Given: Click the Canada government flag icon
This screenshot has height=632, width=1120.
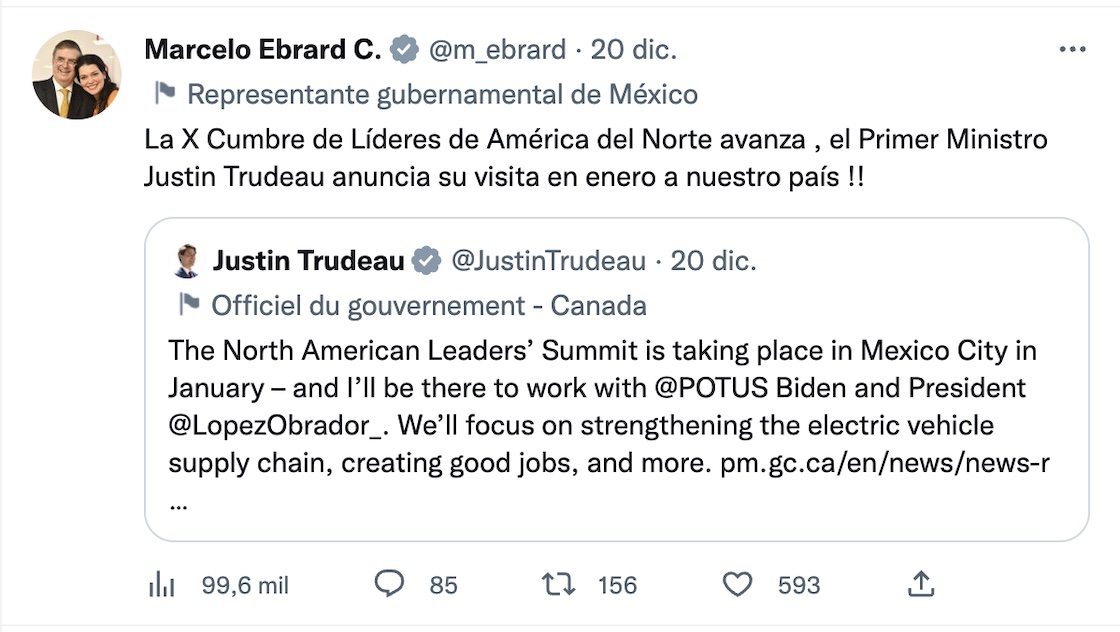Looking at the screenshot, I should tap(189, 304).
